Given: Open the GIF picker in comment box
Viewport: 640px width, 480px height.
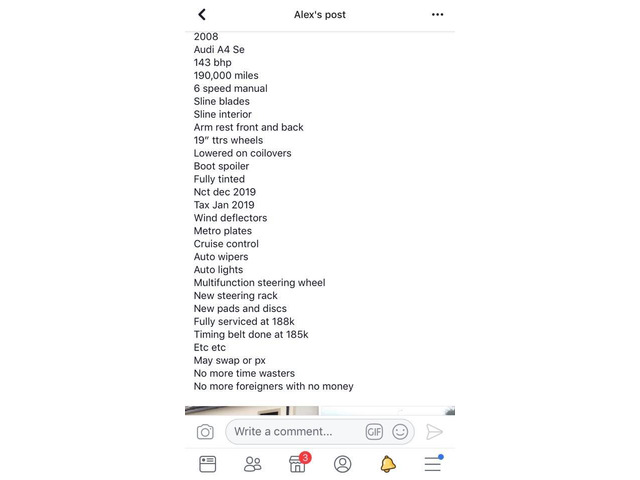Looking at the screenshot, I should 374,432.
